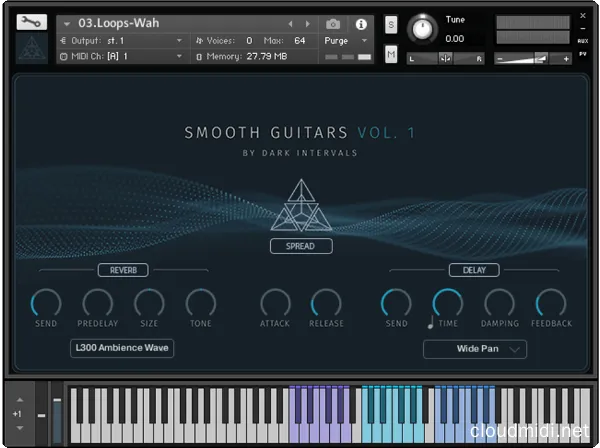Open the L300 Ambience Wave reverb dropdown

click(x=122, y=348)
